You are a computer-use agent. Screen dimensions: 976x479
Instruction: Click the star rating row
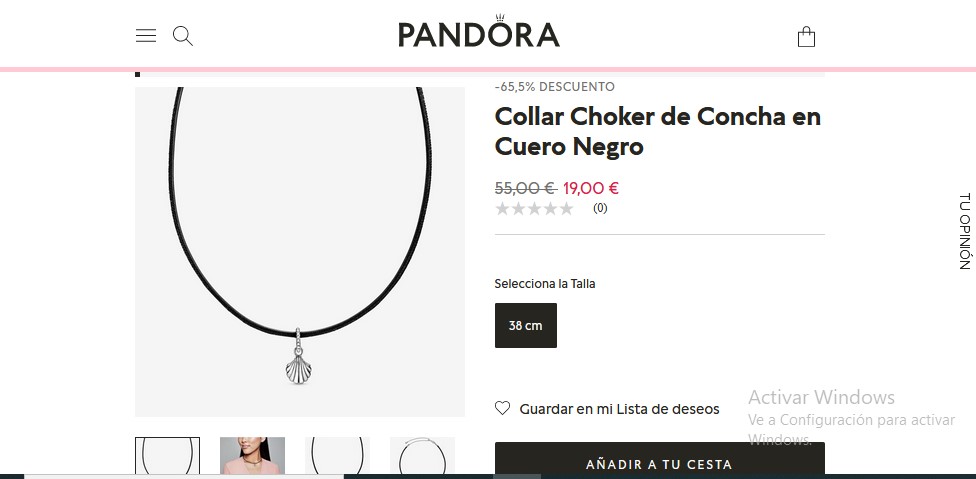[534, 209]
